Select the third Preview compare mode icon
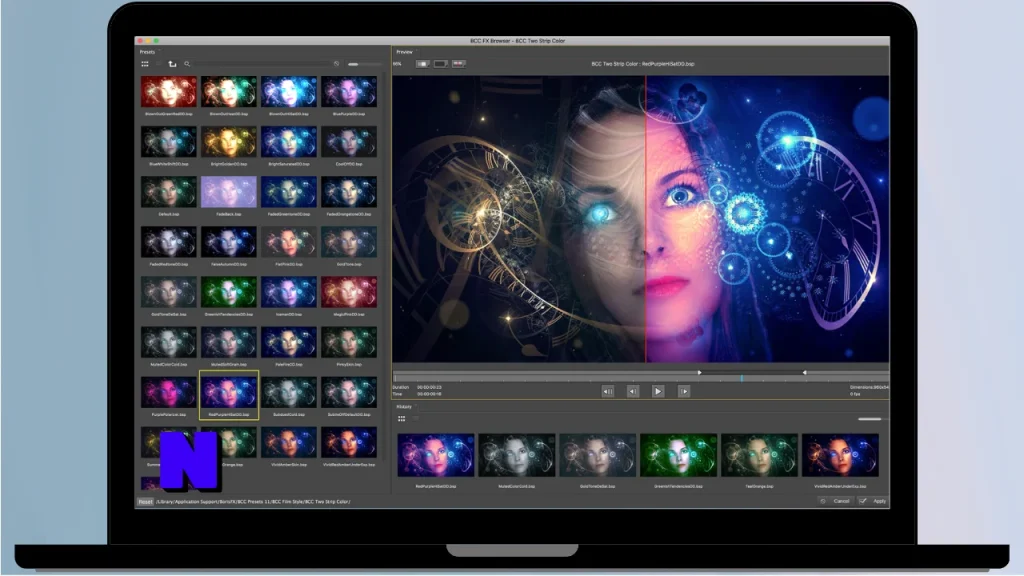The height and width of the screenshot is (576, 1024). pyautogui.click(x=459, y=64)
